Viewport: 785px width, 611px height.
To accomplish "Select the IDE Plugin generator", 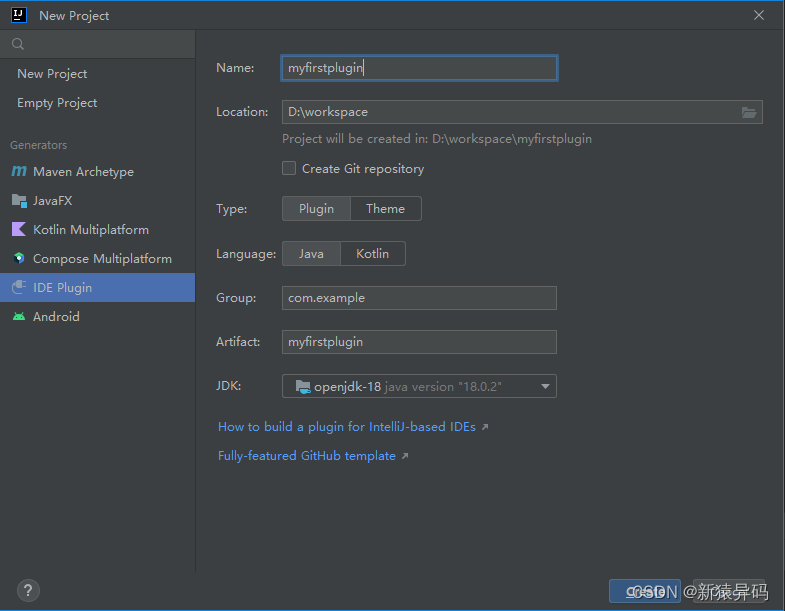I will pos(98,287).
